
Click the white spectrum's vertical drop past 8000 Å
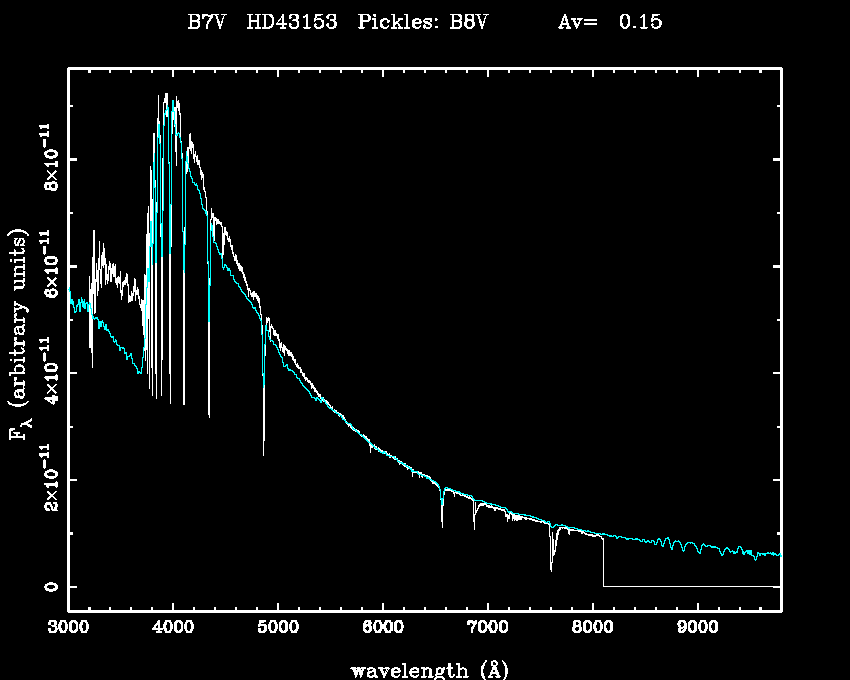coord(603,562)
